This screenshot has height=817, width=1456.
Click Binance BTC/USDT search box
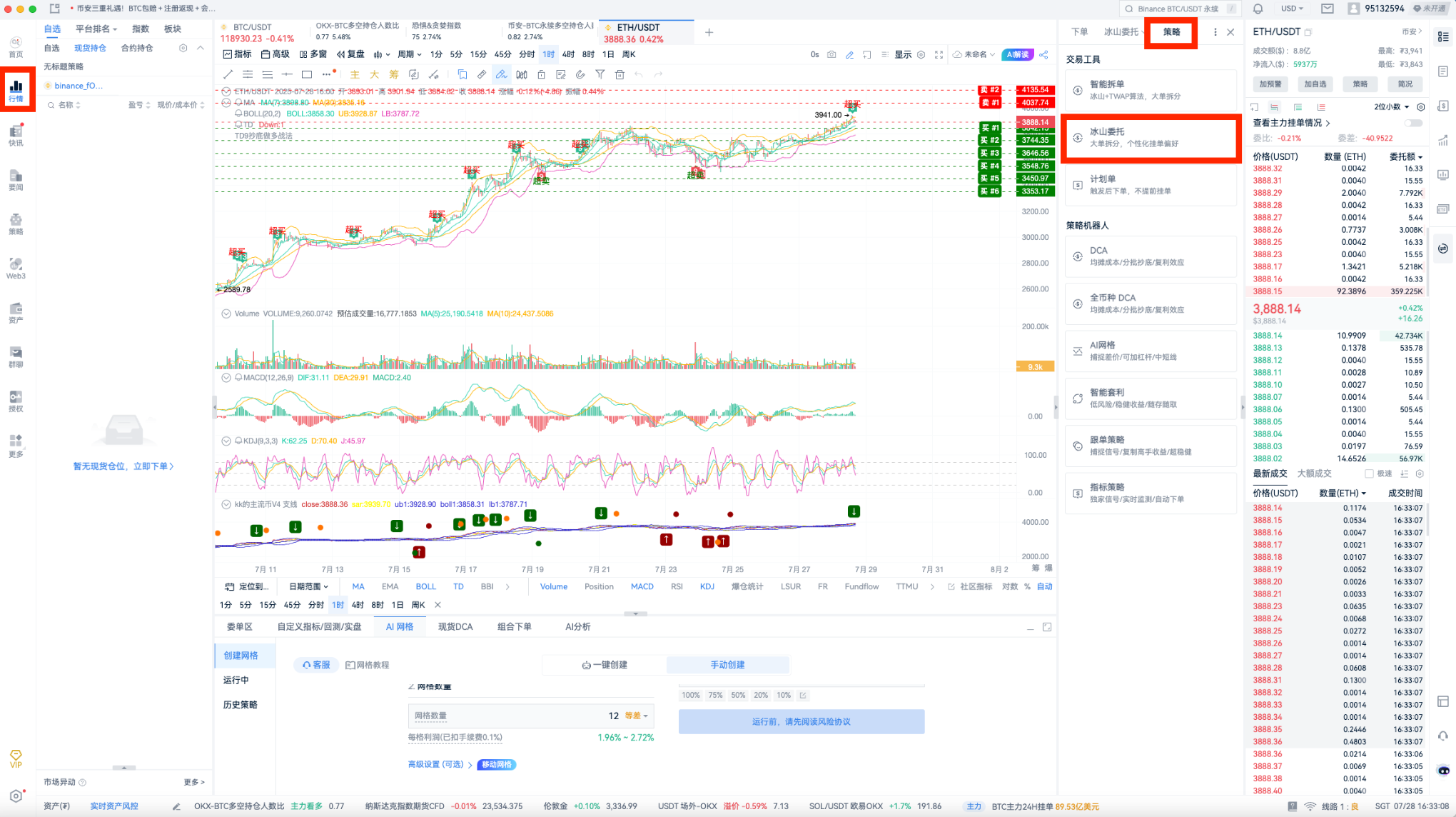pyautogui.click(x=1180, y=9)
